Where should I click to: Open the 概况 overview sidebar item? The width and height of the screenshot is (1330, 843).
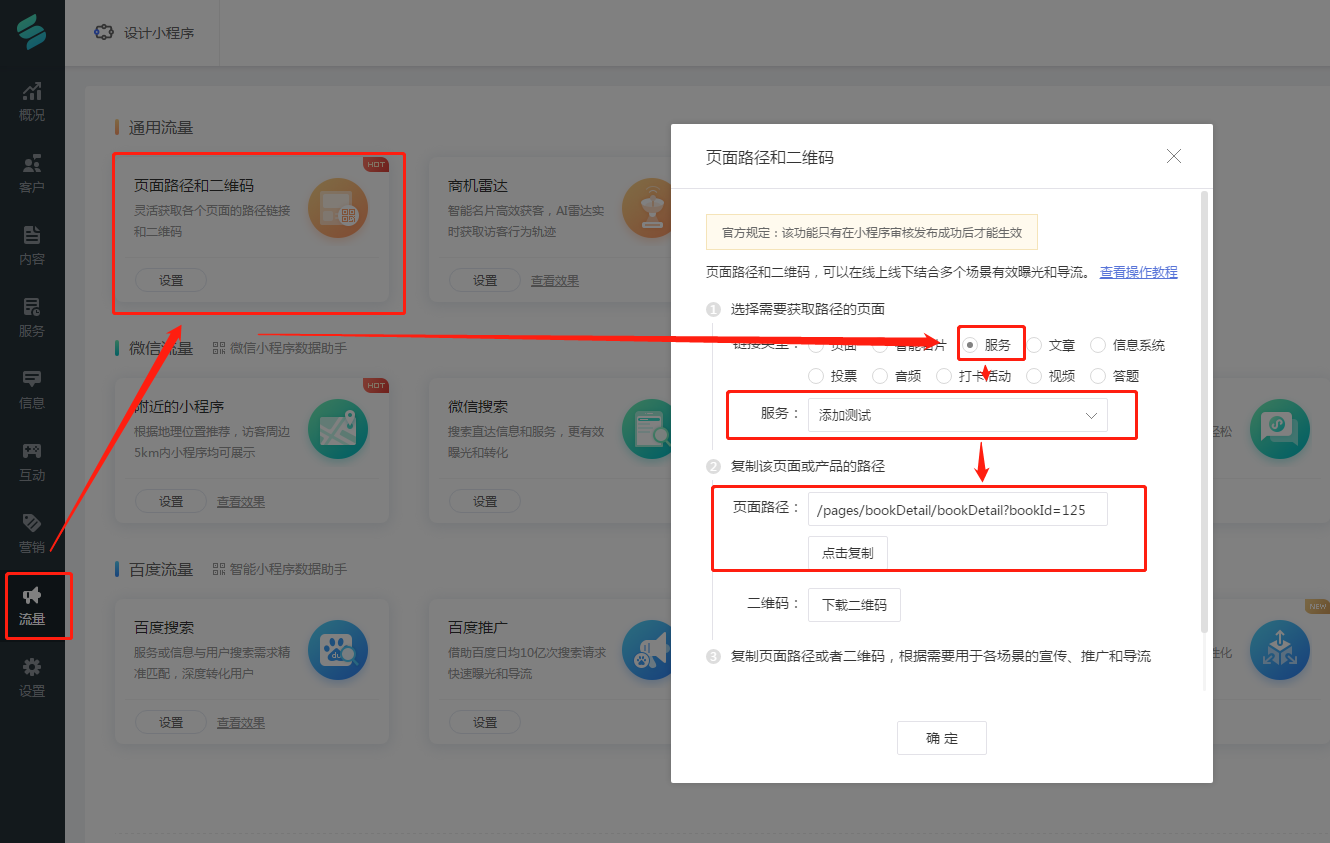[32, 102]
